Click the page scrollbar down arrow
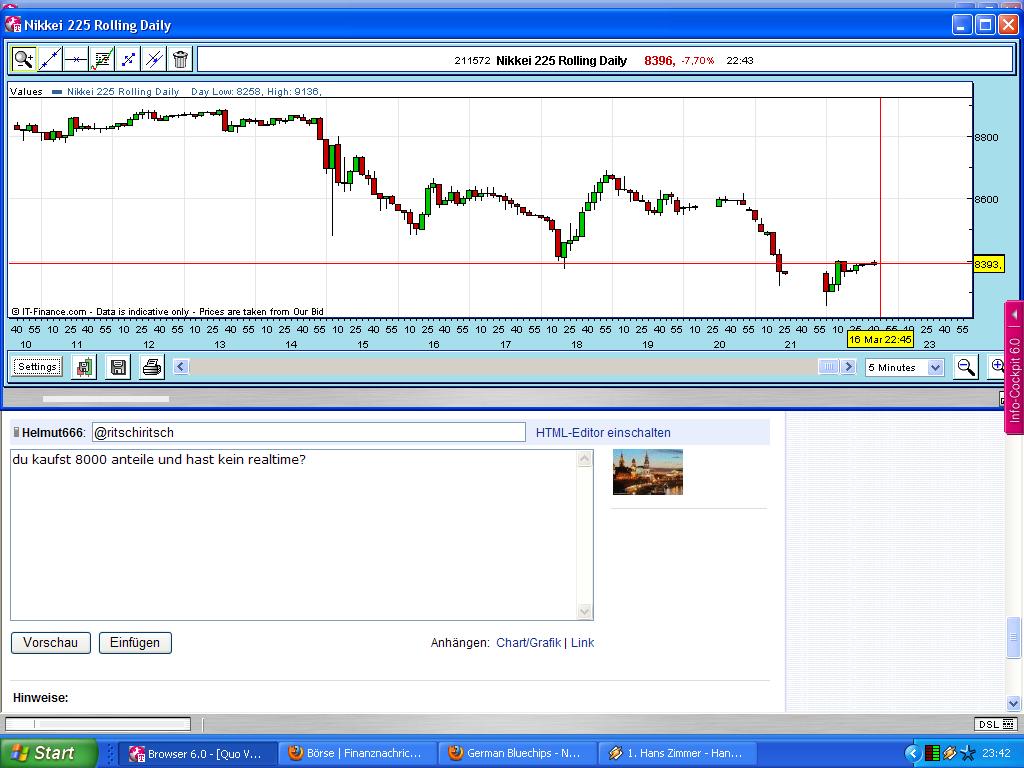The image size is (1024, 768). pyautogui.click(x=1014, y=703)
